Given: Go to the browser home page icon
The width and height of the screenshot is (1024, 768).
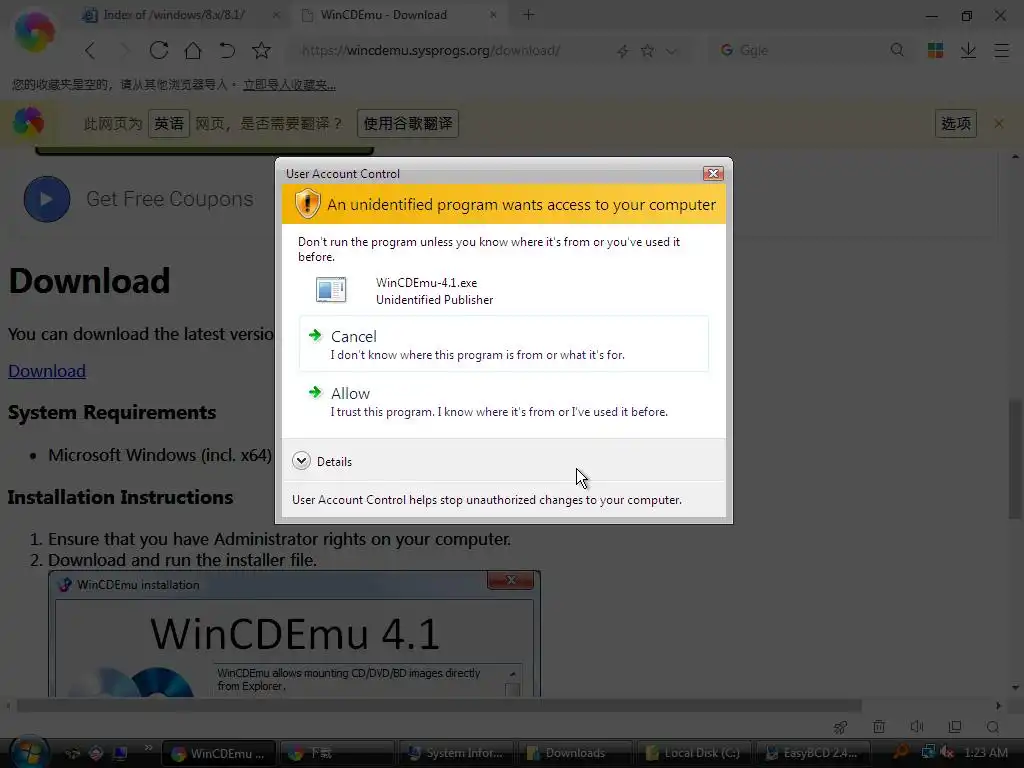Looking at the screenshot, I should 193,50.
